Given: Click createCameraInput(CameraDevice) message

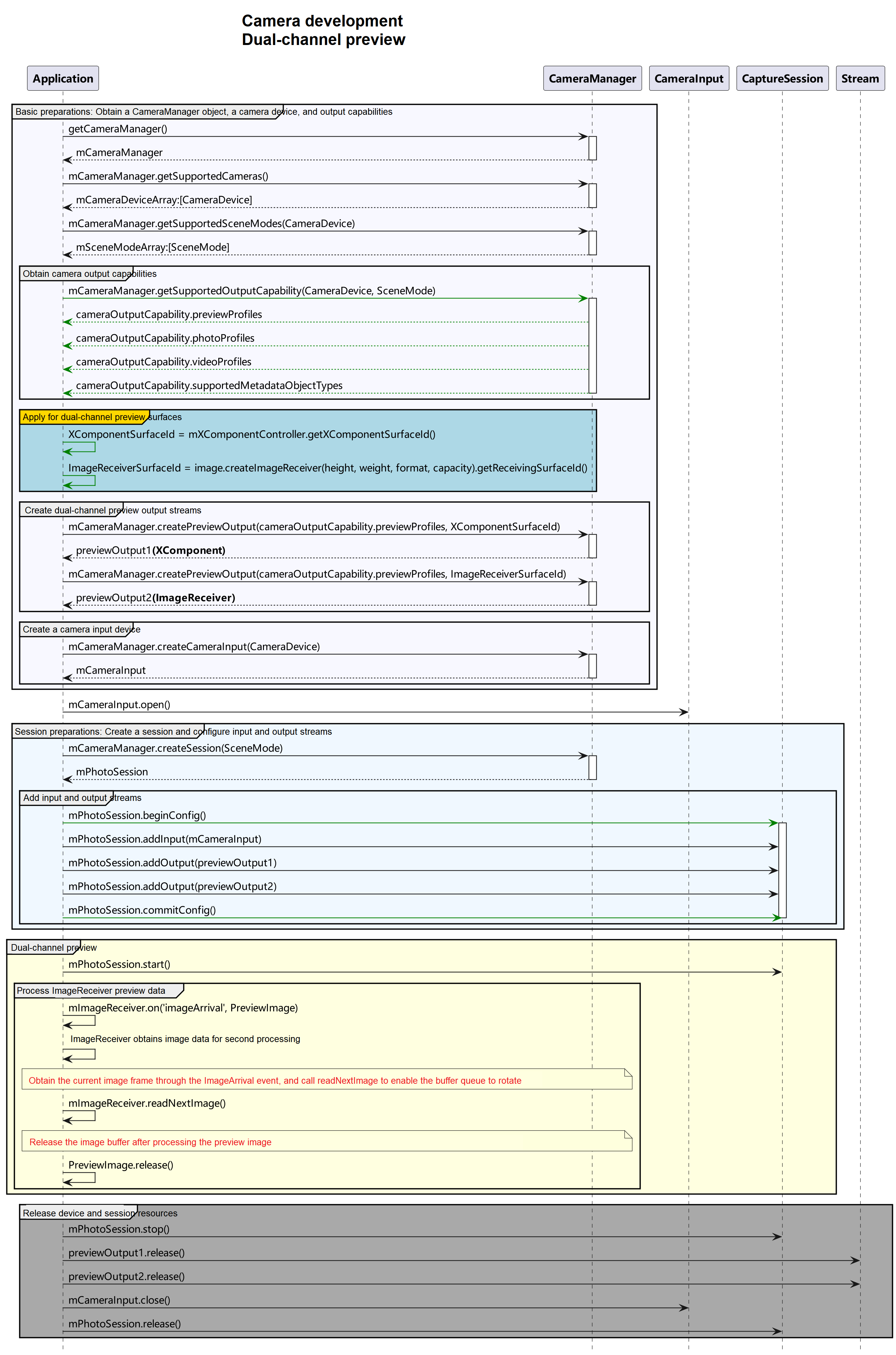Looking at the screenshot, I should pyautogui.click(x=194, y=647).
